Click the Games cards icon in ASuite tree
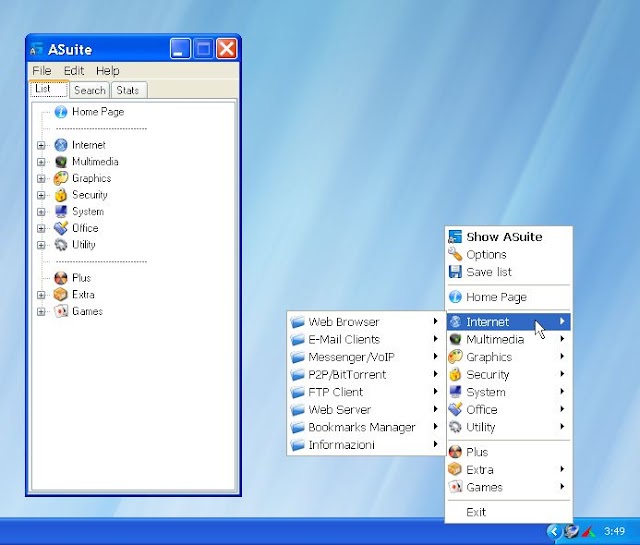The height and width of the screenshot is (545, 640). (x=61, y=311)
